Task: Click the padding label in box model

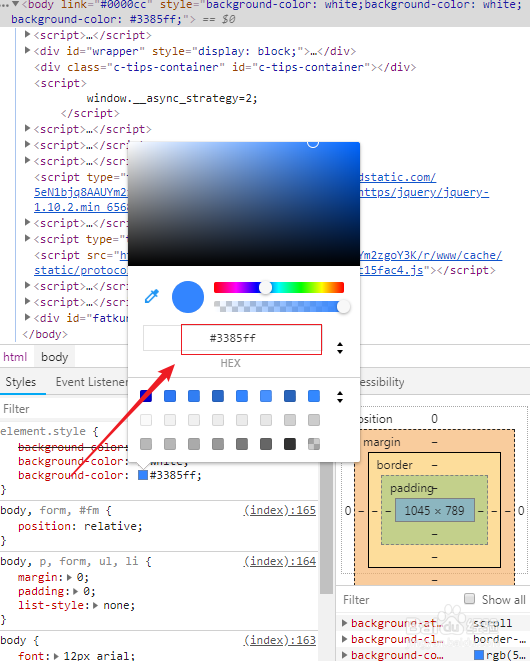Action: (x=412, y=488)
